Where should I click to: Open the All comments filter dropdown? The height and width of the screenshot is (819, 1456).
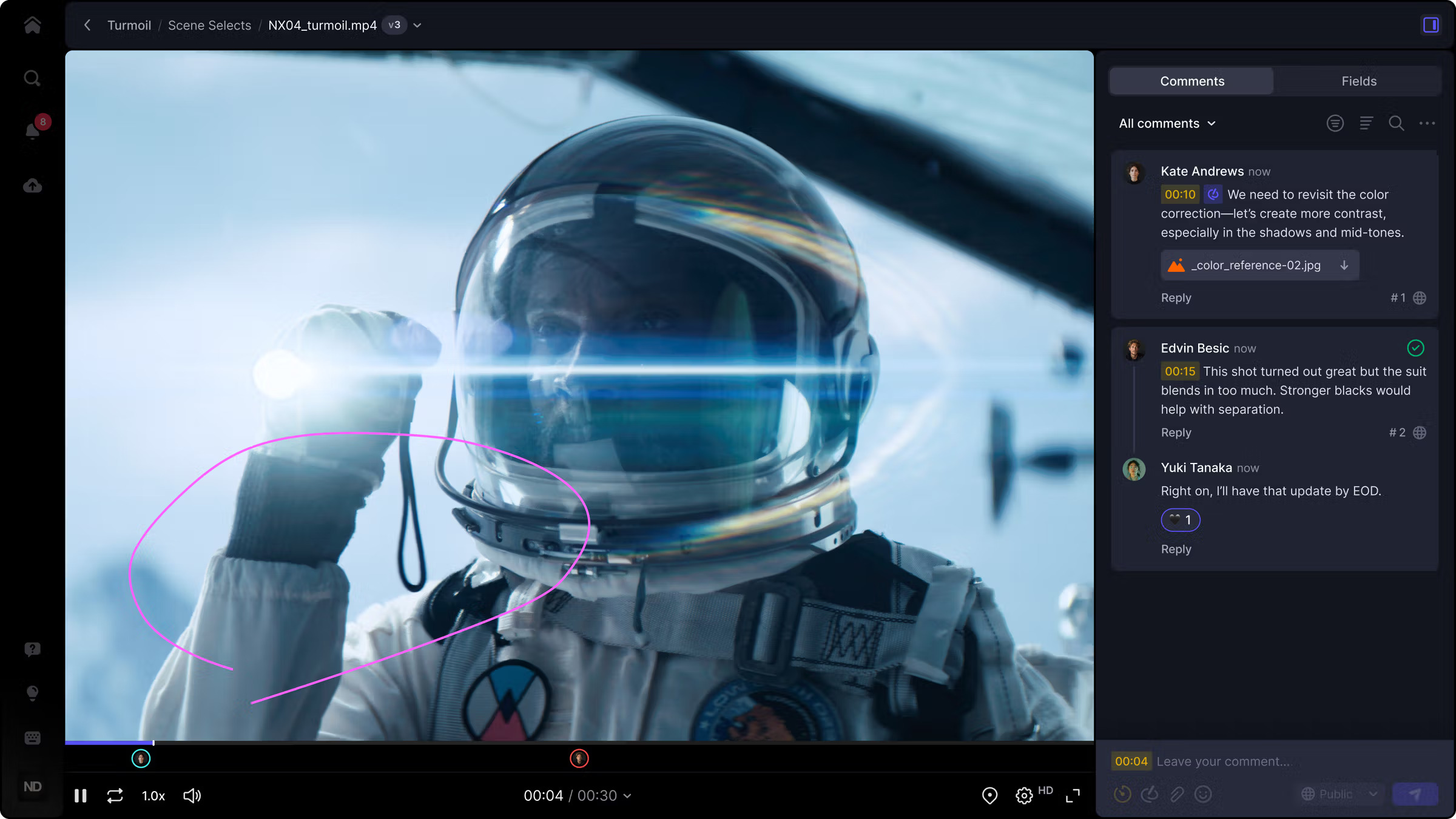pyautogui.click(x=1167, y=123)
